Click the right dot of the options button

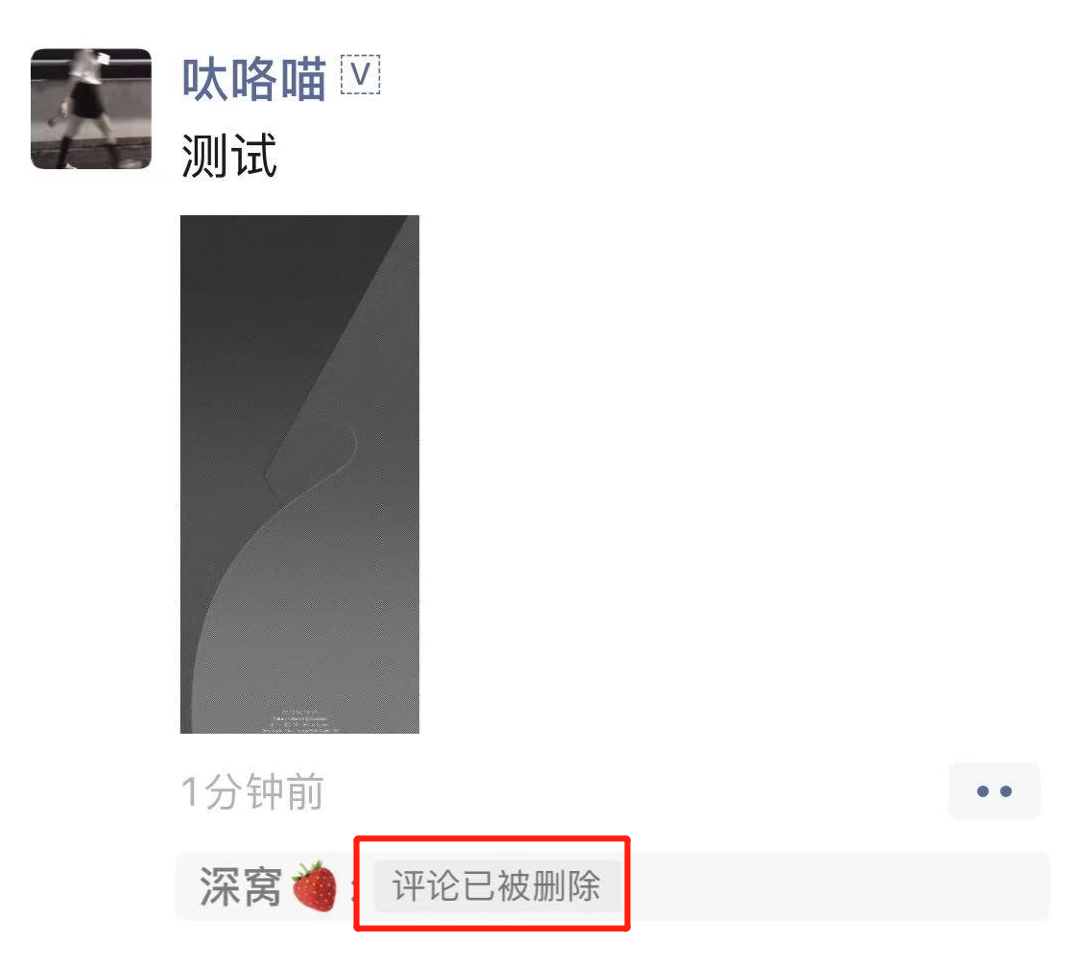[1006, 791]
